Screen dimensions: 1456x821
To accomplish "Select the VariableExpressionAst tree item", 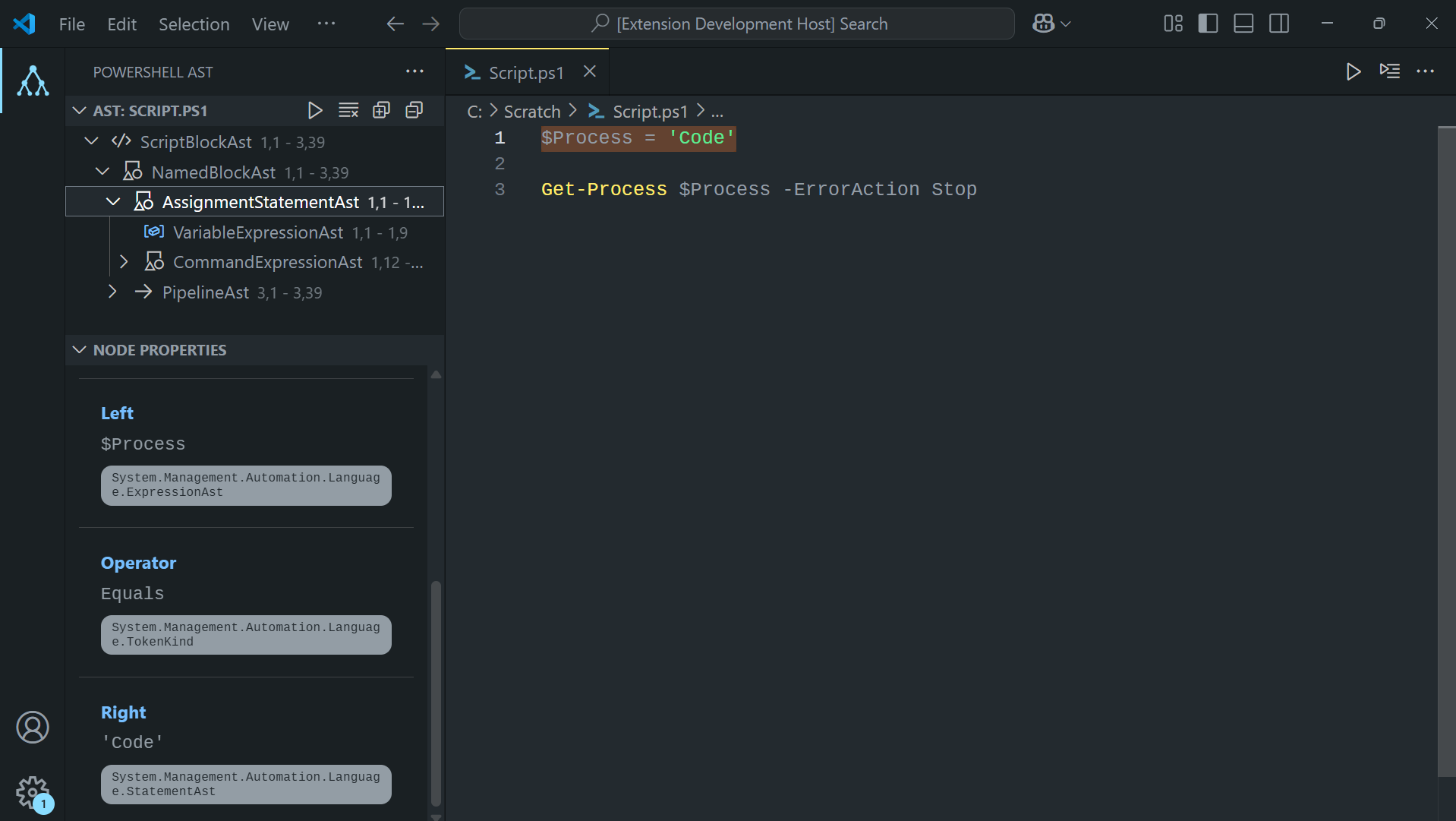I will pyautogui.click(x=255, y=232).
